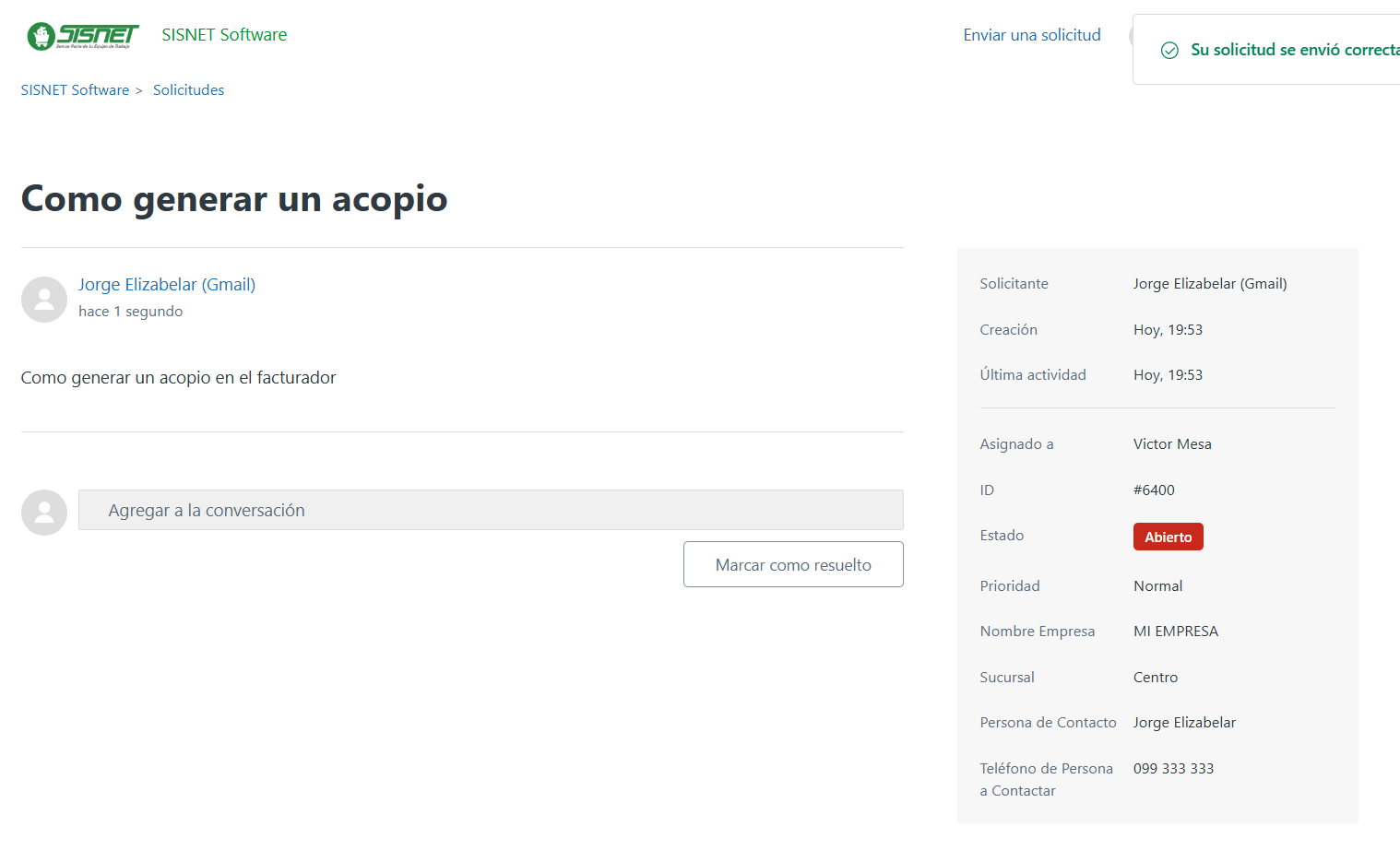The height and width of the screenshot is (862, 1400).
Task: Click the 'Como generar un acopio' page heading
Action: coord(234,199)
